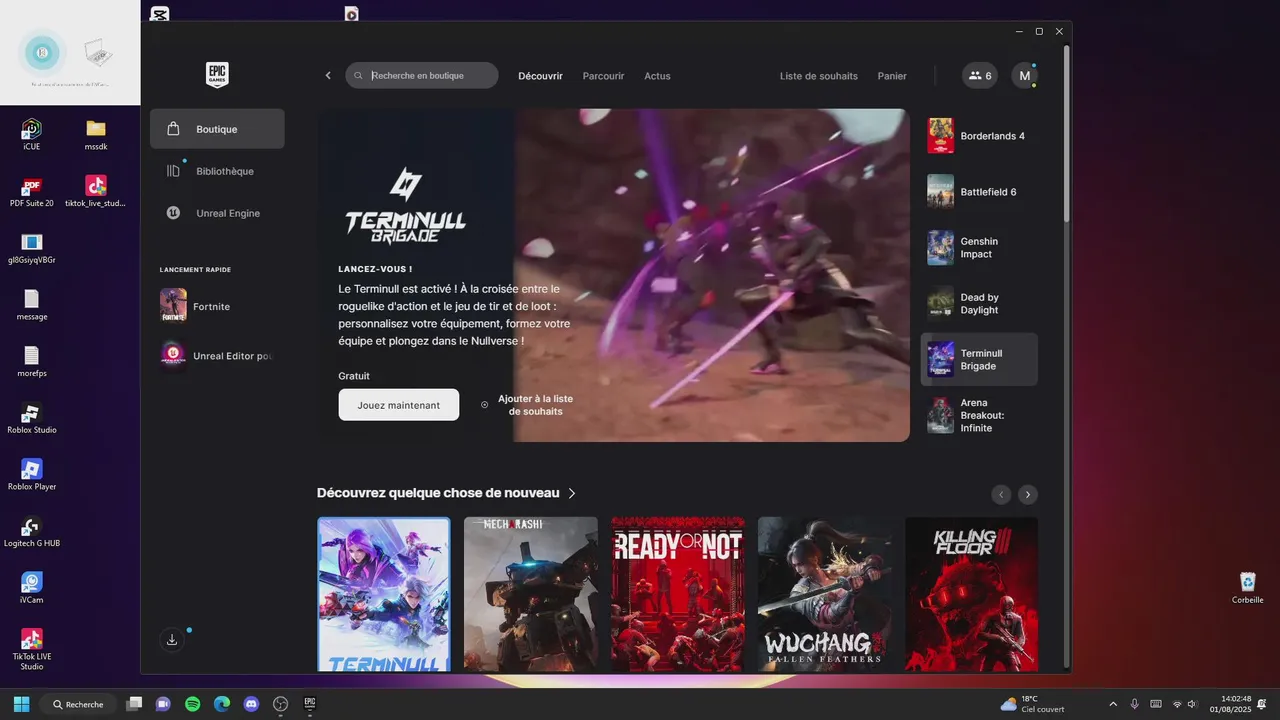The width and height of the screenshot is (1280, 720).
Task: Open the Corbeille recycle bin
Action: pos(1247,588)
